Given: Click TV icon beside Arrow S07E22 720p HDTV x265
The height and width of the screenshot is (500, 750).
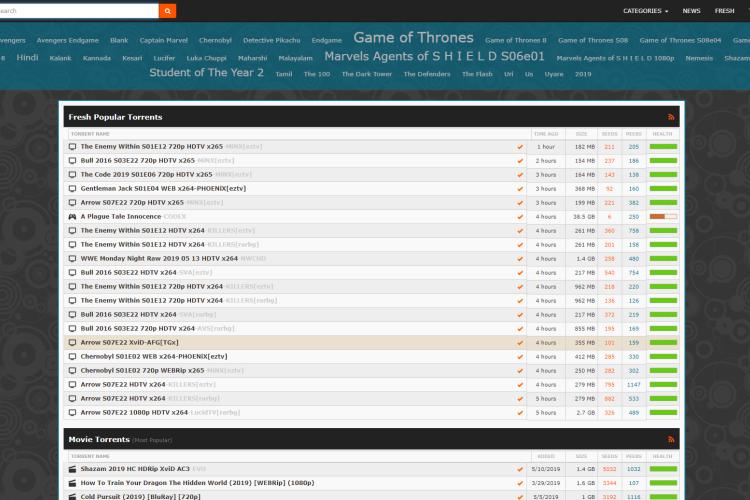Looking at the screenshot, I should (x=72, y=203).
